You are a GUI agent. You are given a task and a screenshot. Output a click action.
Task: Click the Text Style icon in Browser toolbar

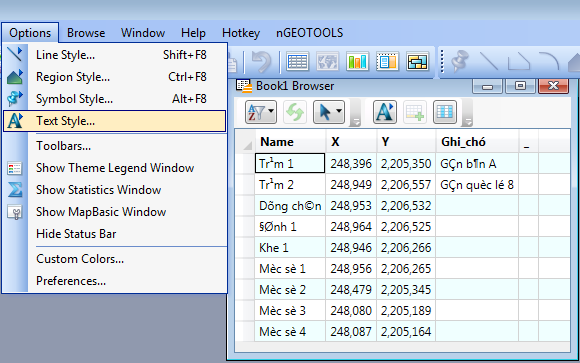pos(385,112)
